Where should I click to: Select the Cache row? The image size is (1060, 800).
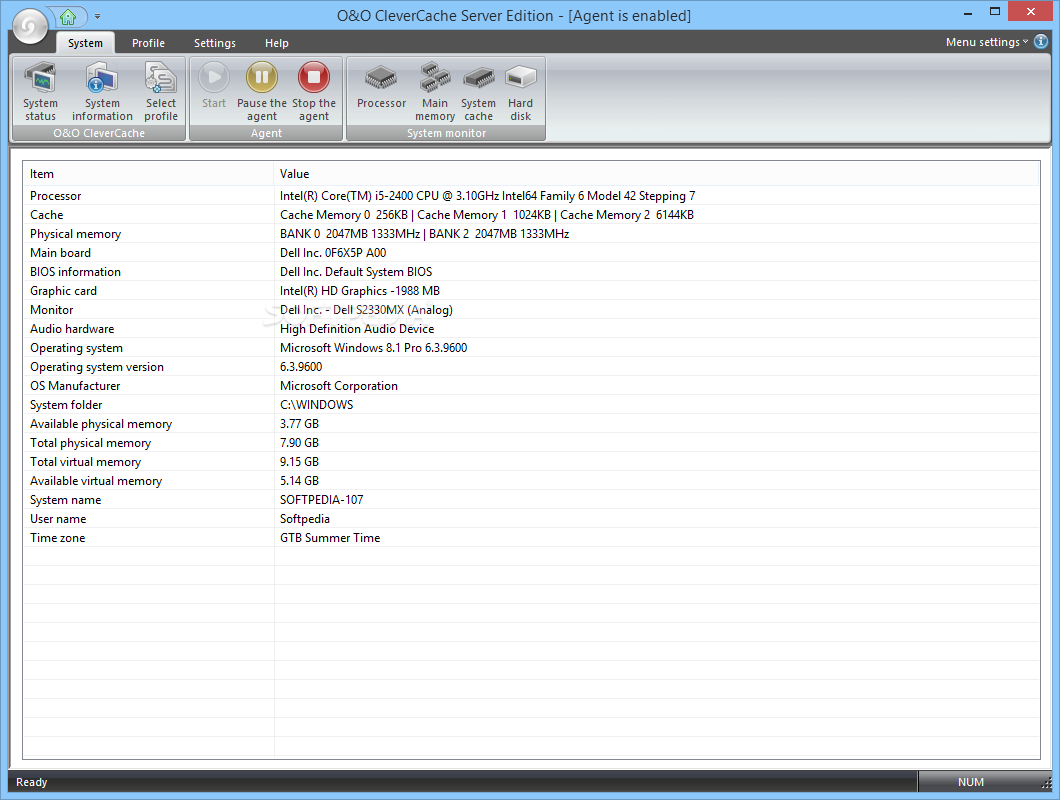[531, 214]
